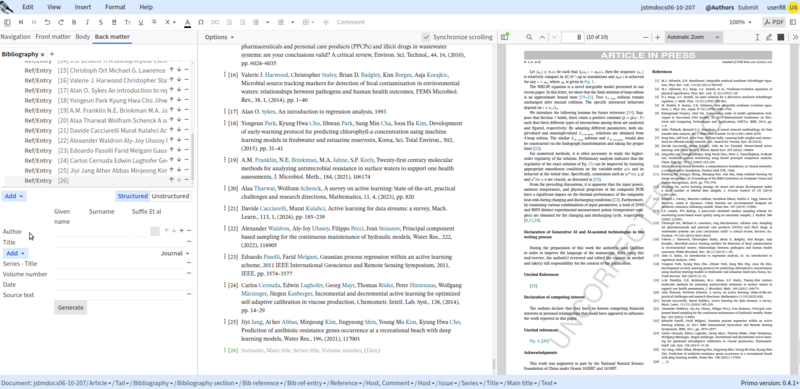
Task: Click the Comment toolbar button
Action: [x=351, y=22]
